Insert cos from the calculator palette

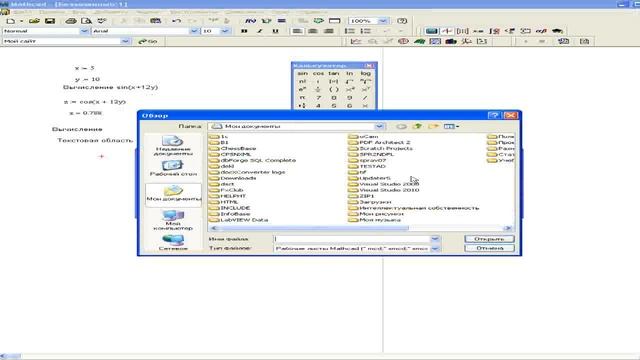(318, 73)
